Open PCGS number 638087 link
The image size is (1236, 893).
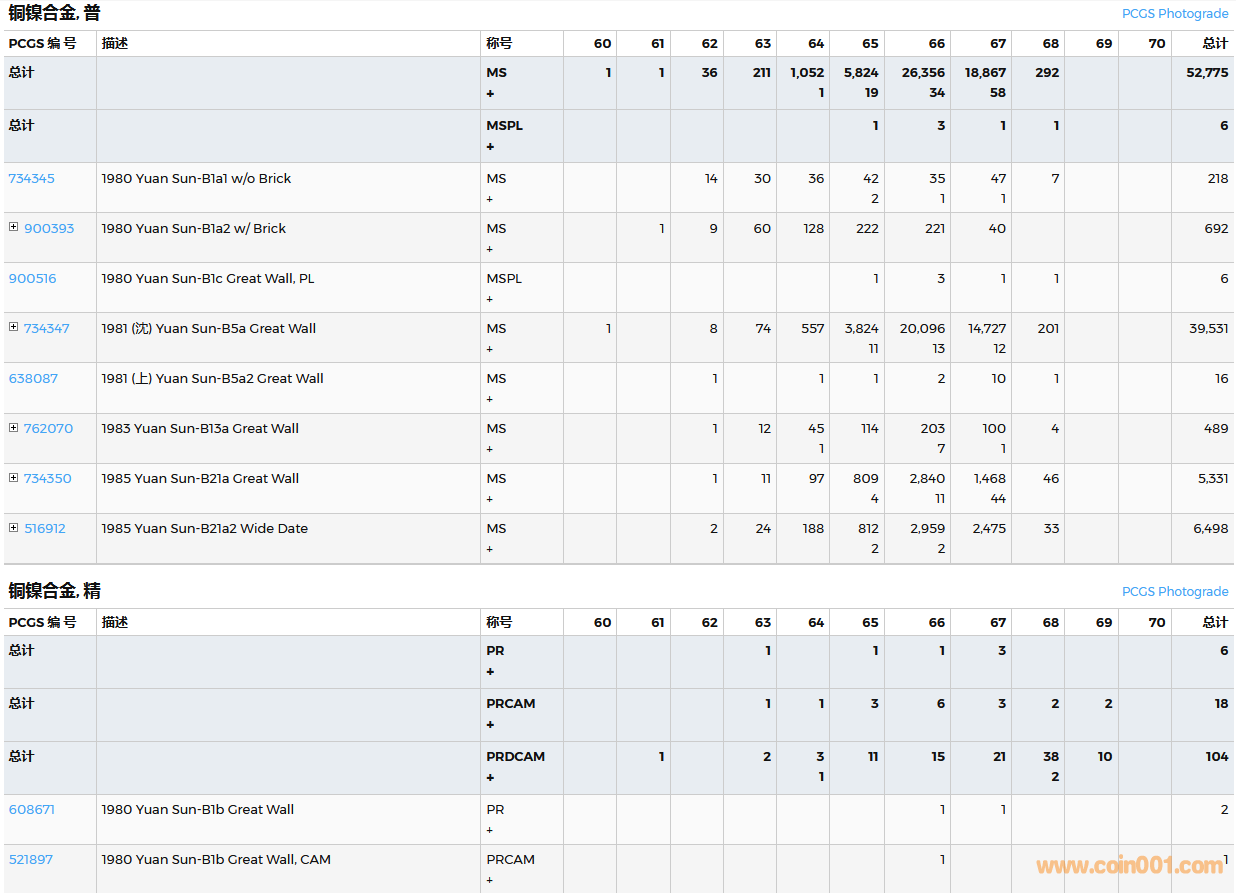point(33,378)
